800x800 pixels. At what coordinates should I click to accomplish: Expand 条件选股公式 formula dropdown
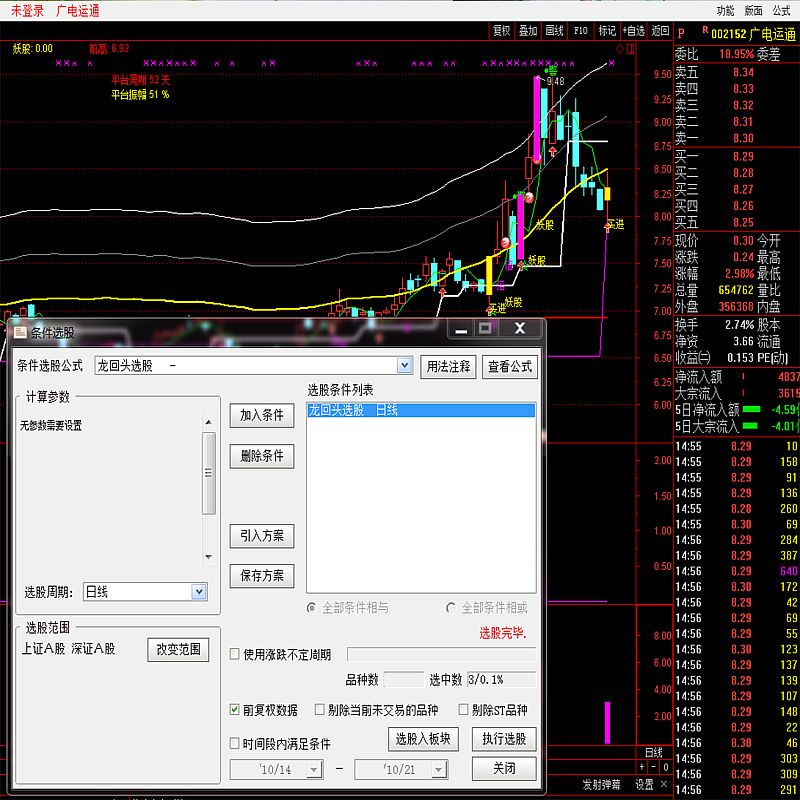coord(404,366)
